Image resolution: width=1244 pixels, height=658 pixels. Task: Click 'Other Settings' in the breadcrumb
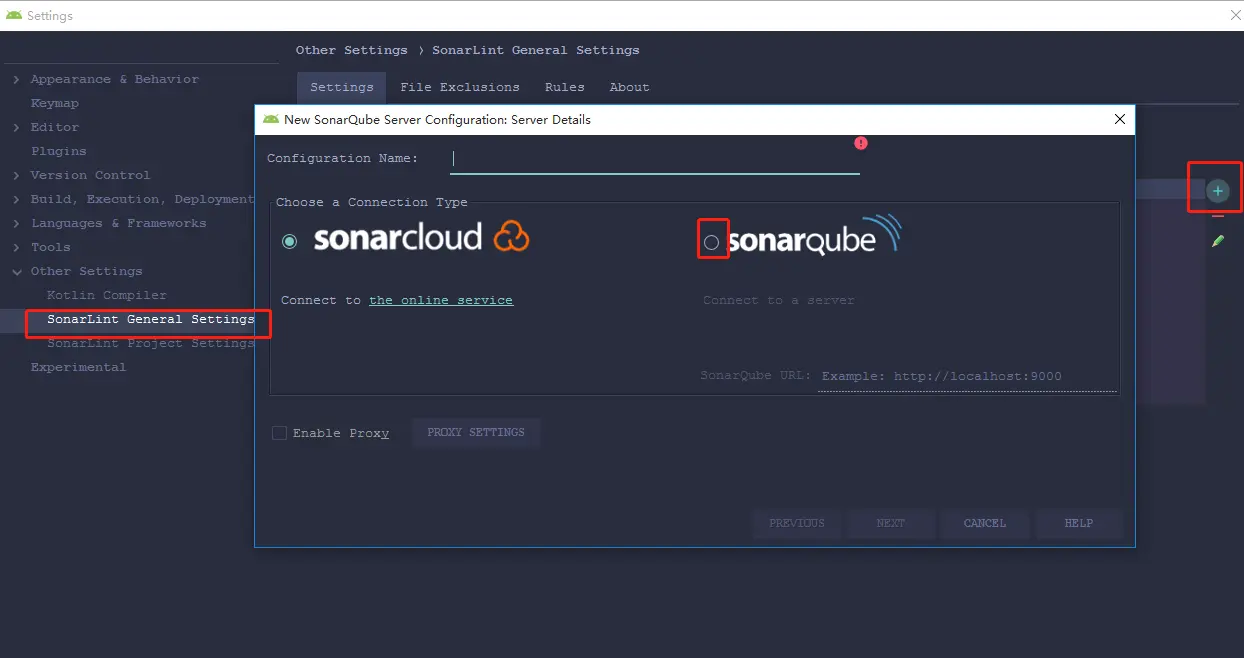click(x=352, y=50)
